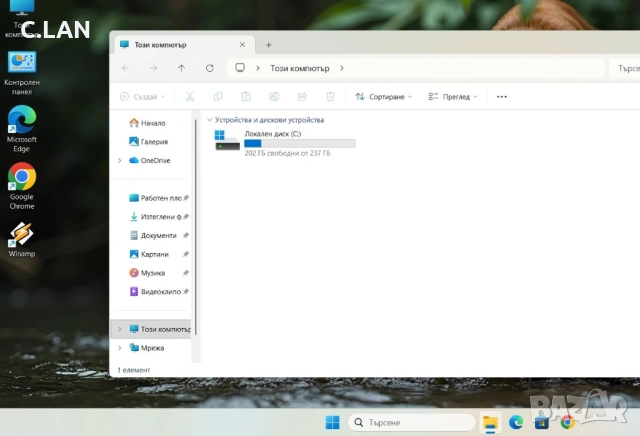The height and width of the screenshot is (436, 640).
Task: Open Microsoft Edge desktop shortcut
Action: pyautogui.click(x=21, y=127)
